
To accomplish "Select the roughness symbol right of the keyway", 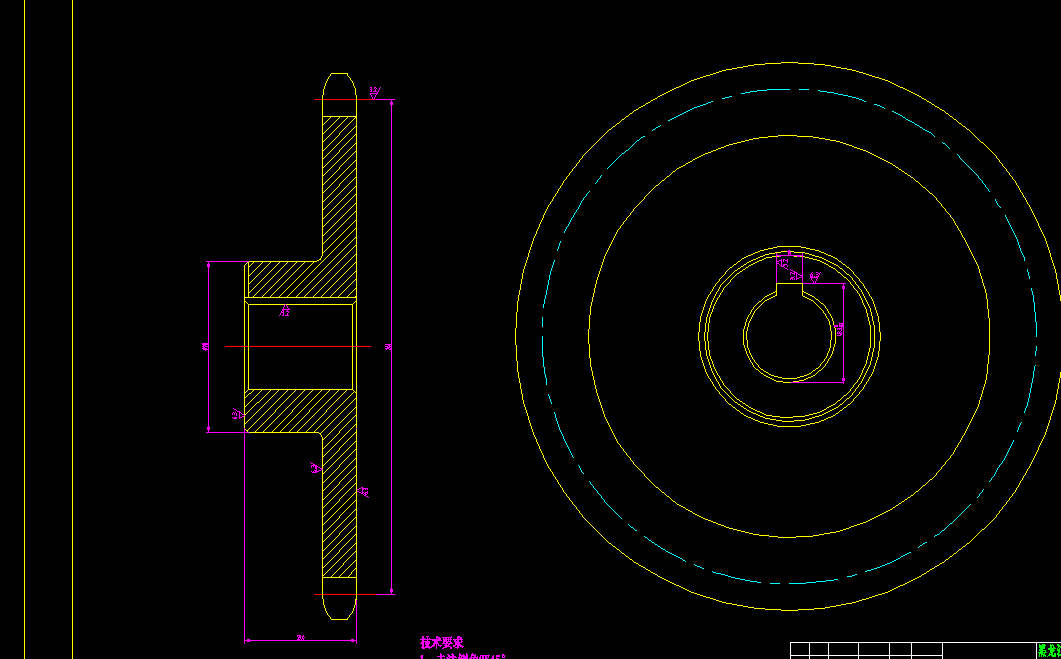I will click(x=815, y=277).
